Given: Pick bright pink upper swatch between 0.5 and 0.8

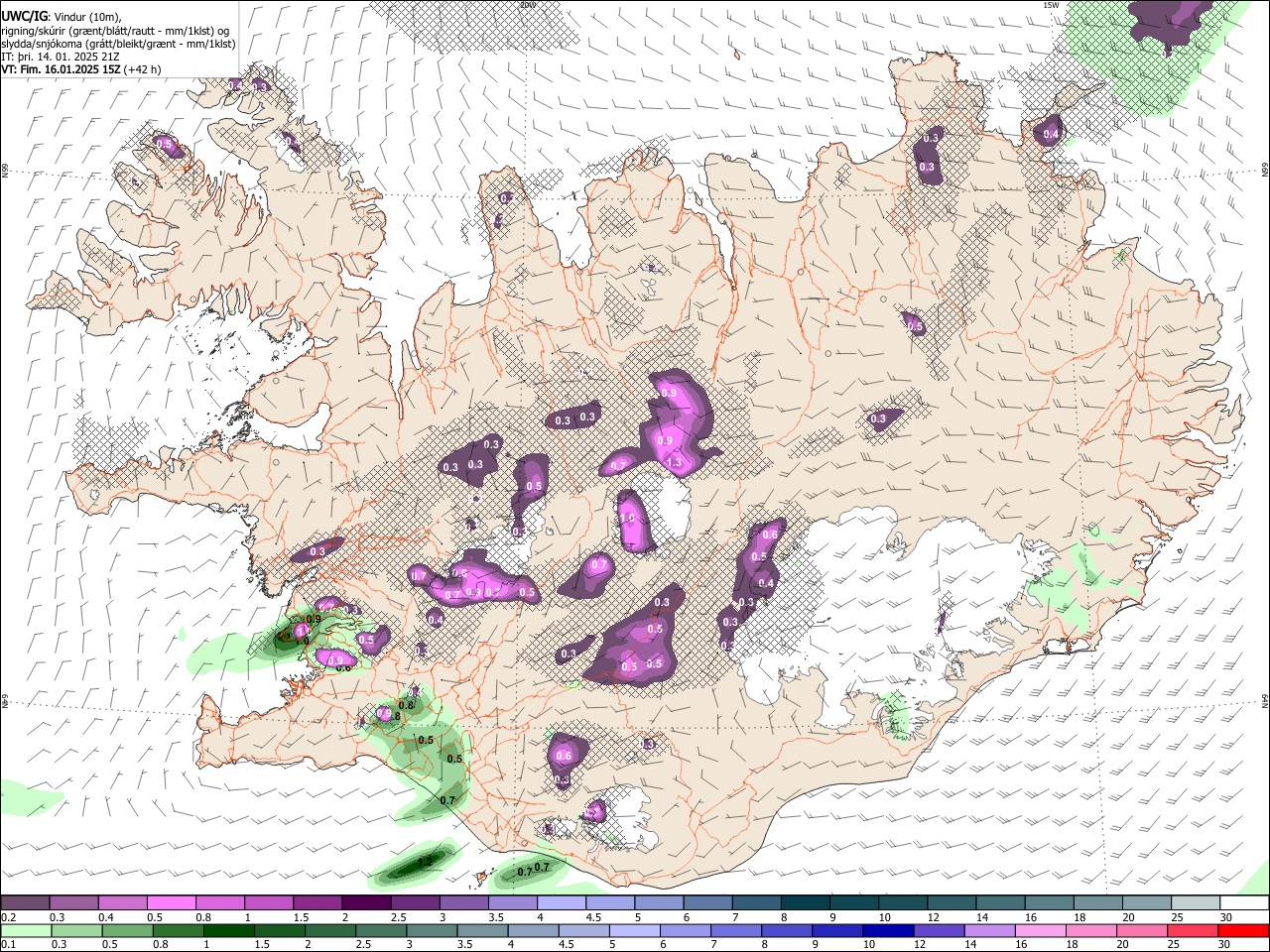Looking at the screenshot, I should 171,903.
